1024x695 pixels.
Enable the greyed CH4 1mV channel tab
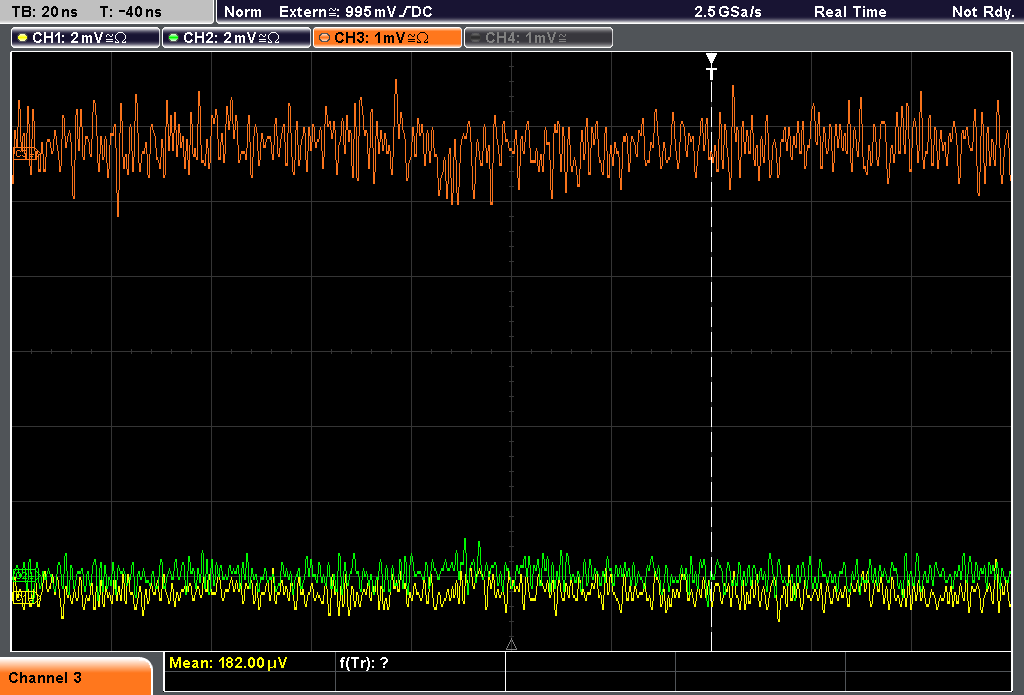click(x=538, y=38)
